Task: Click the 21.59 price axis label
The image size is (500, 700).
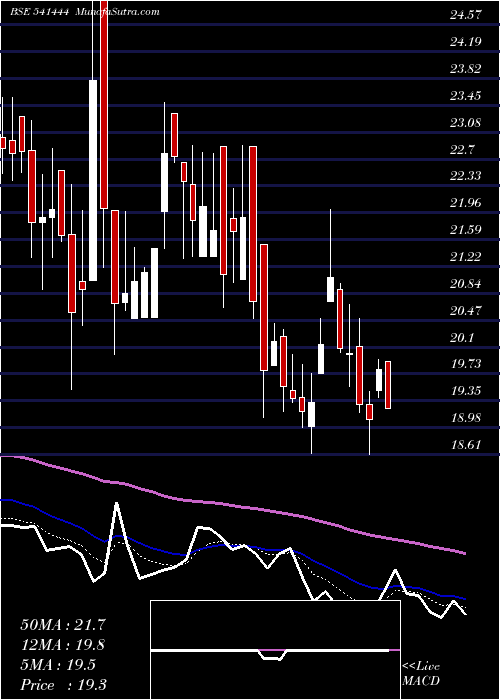Action: pyautogui.click(x=465, y=230)
